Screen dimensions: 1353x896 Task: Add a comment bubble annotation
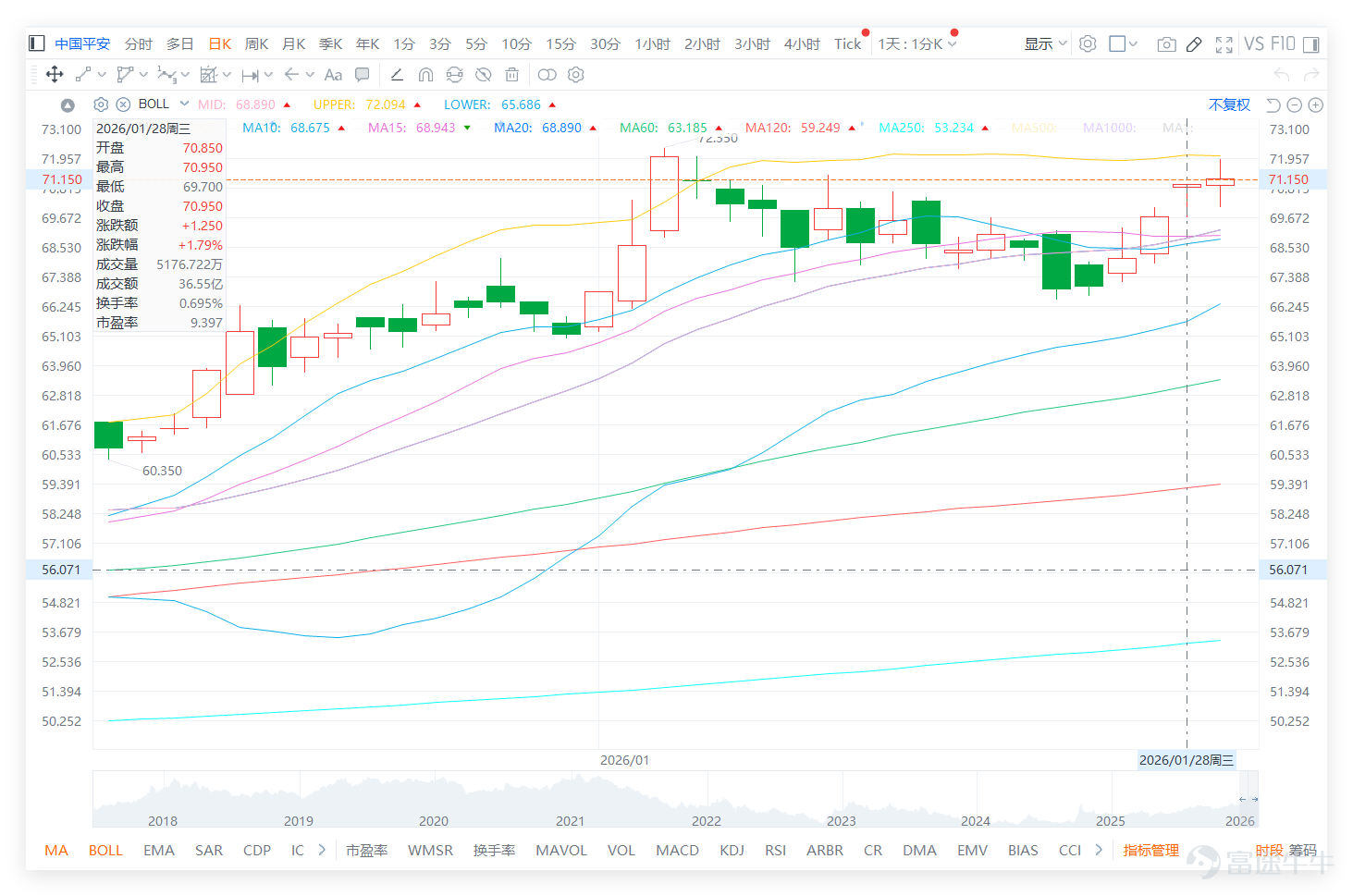point(363,74)
